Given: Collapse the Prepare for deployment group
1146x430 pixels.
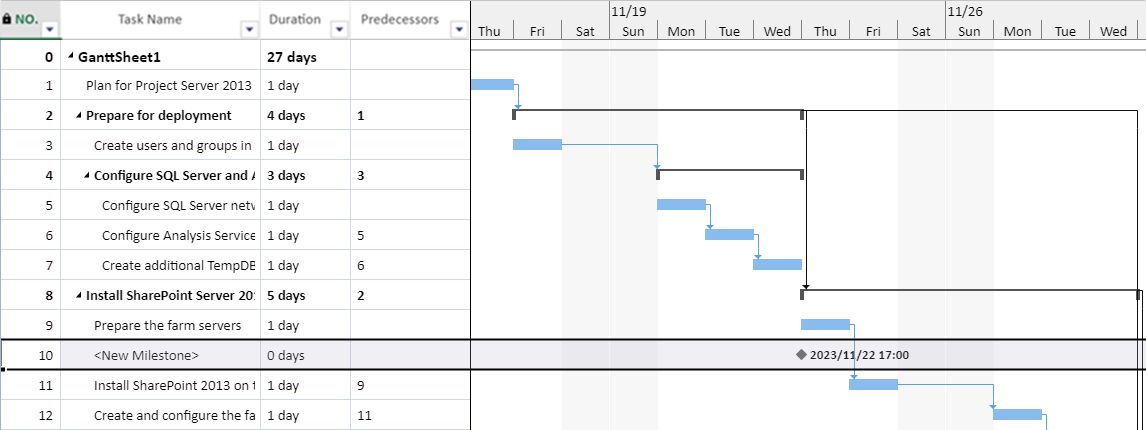Looking at the screenshot, I should click(79, 116).
